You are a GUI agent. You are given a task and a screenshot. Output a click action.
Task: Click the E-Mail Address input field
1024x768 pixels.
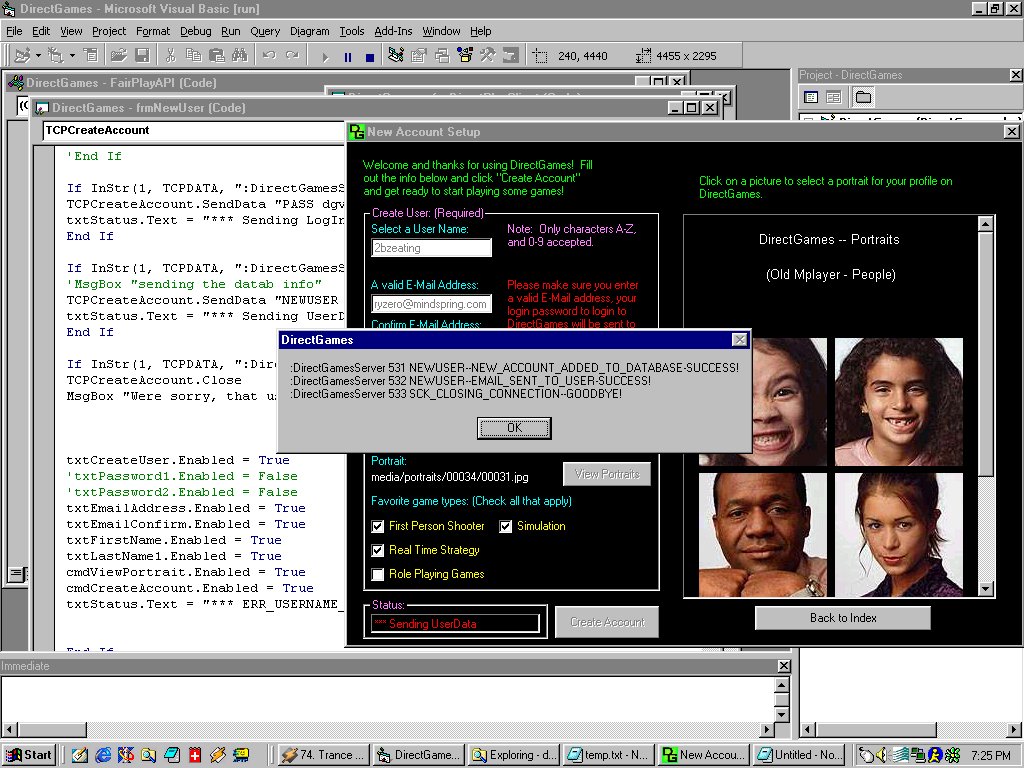[431, 304]
